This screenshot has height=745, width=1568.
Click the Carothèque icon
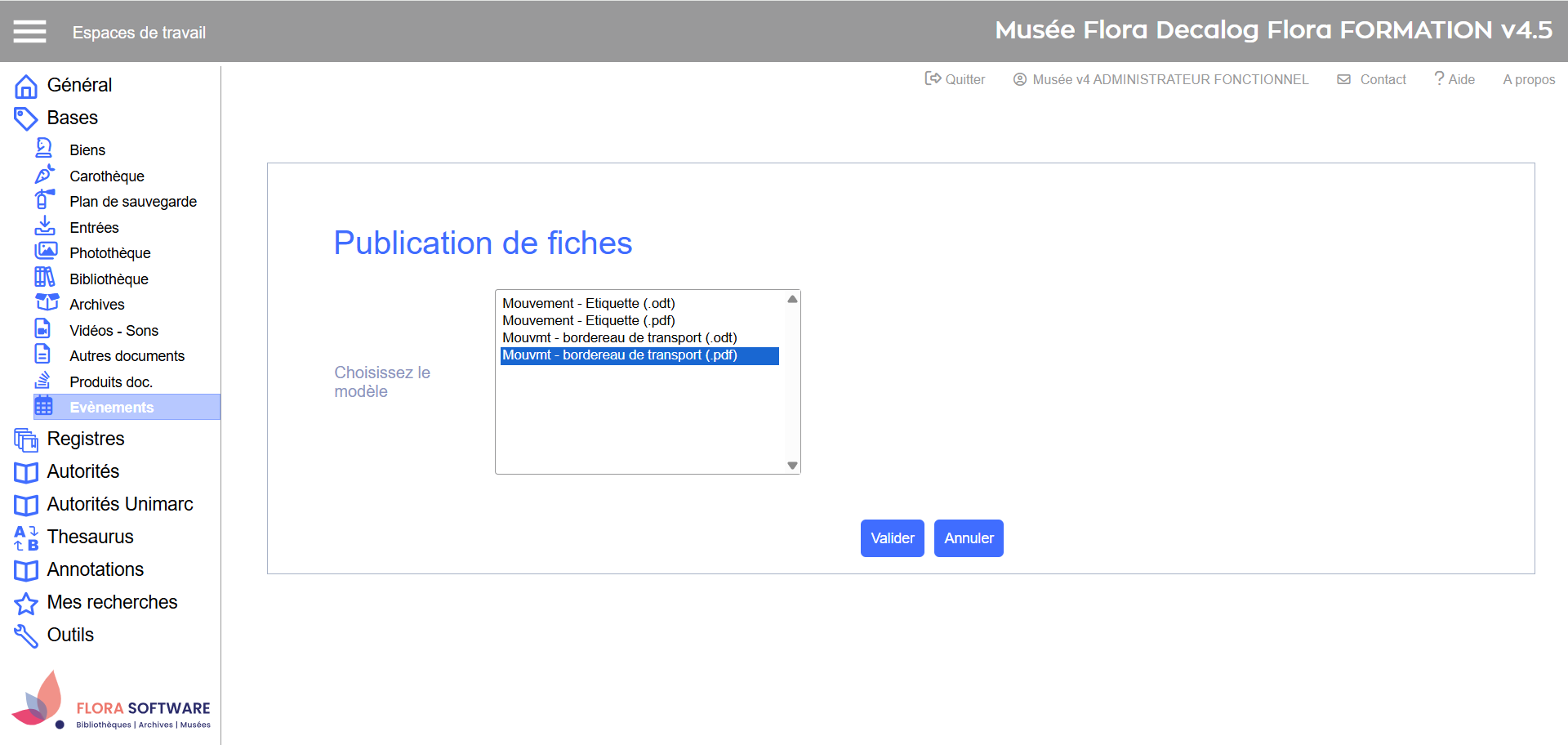pyautogui.click(x=44, y=175)
